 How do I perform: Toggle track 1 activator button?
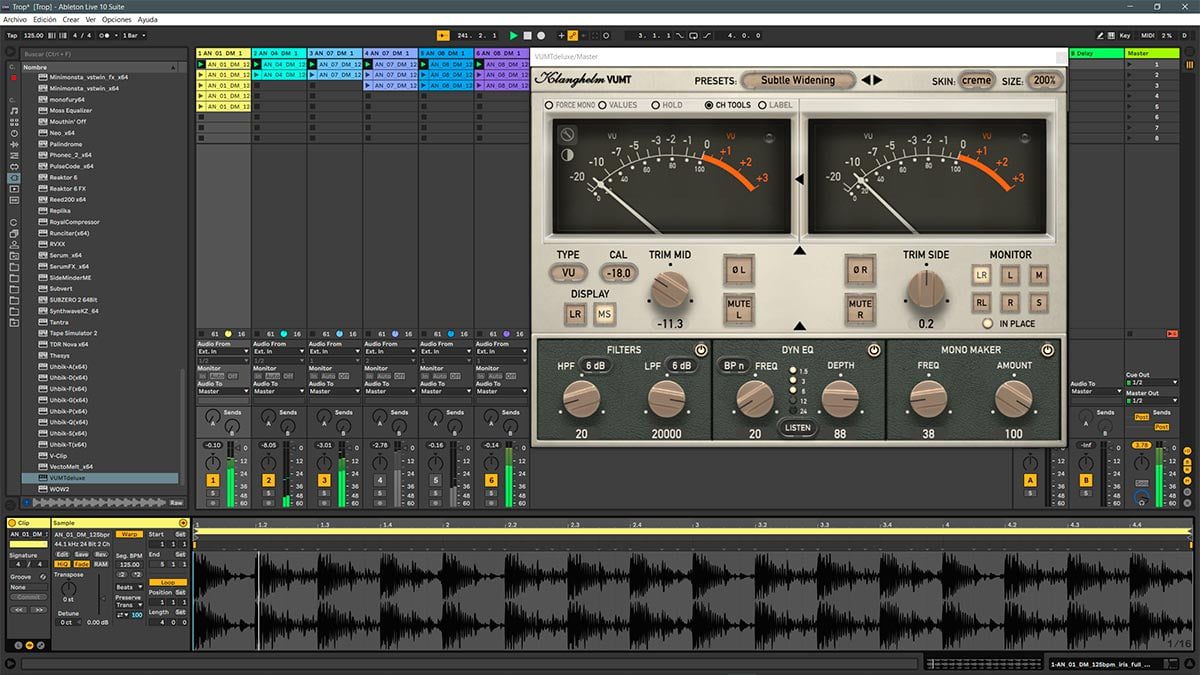(212, 481)
